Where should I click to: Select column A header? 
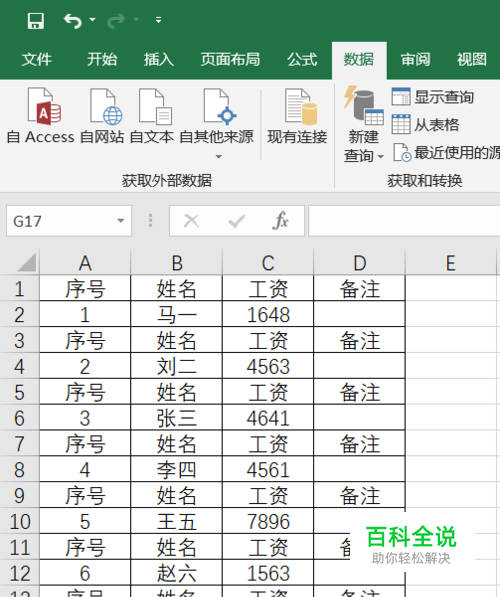coord(85,263)
